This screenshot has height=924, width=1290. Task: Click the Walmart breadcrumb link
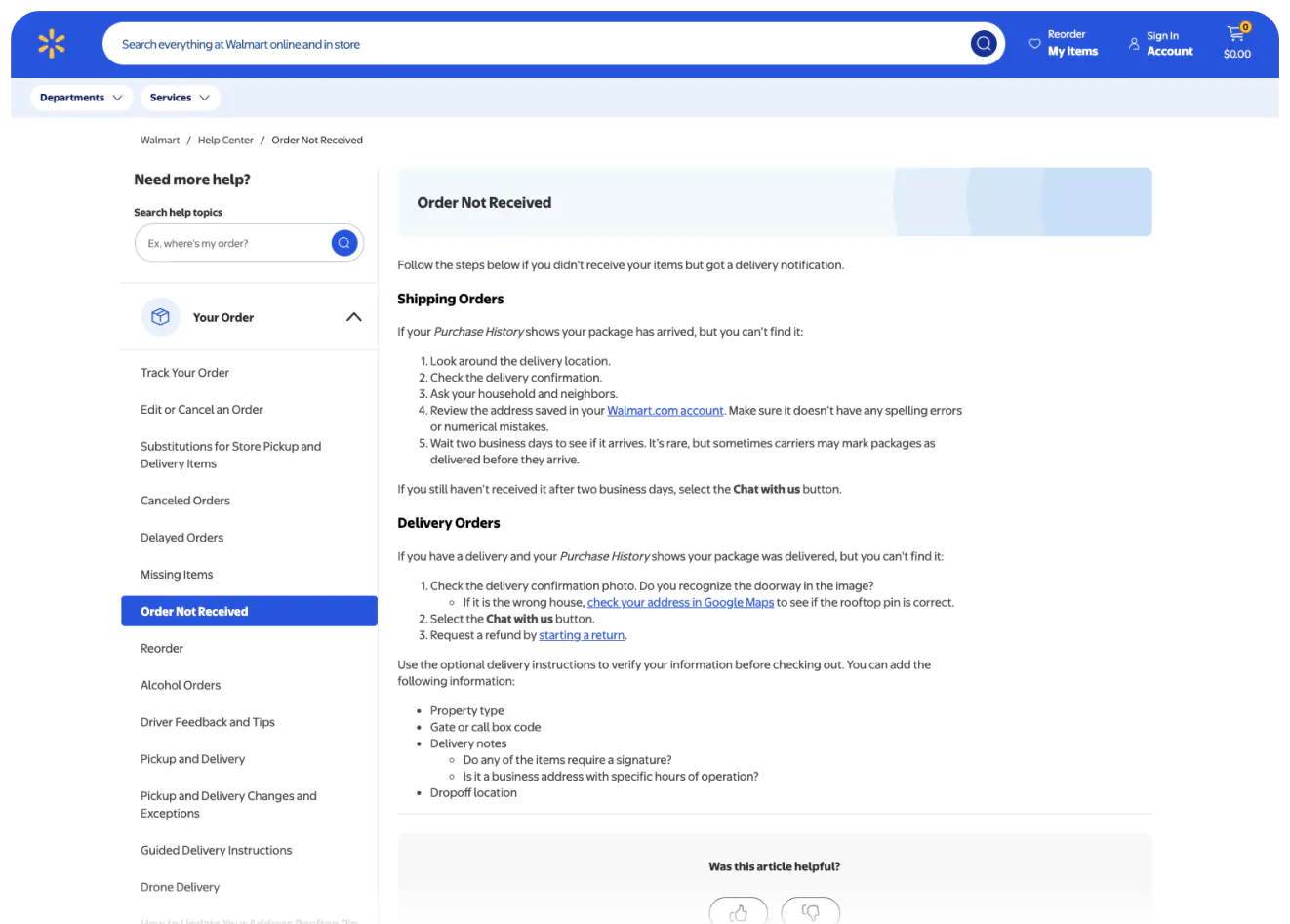160,141
